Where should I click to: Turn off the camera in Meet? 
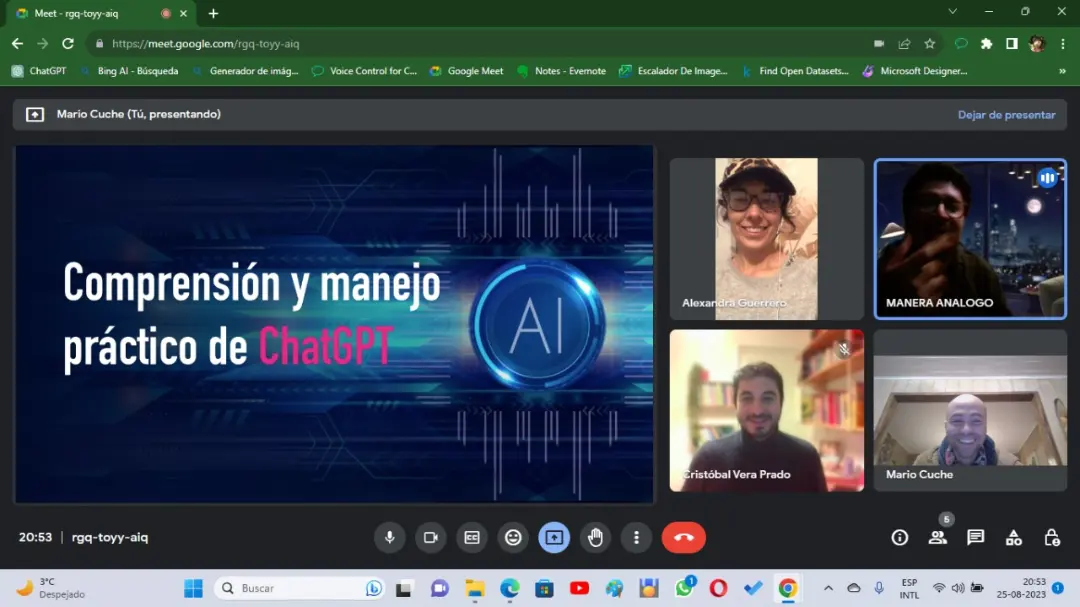click(x=430, y=537)
